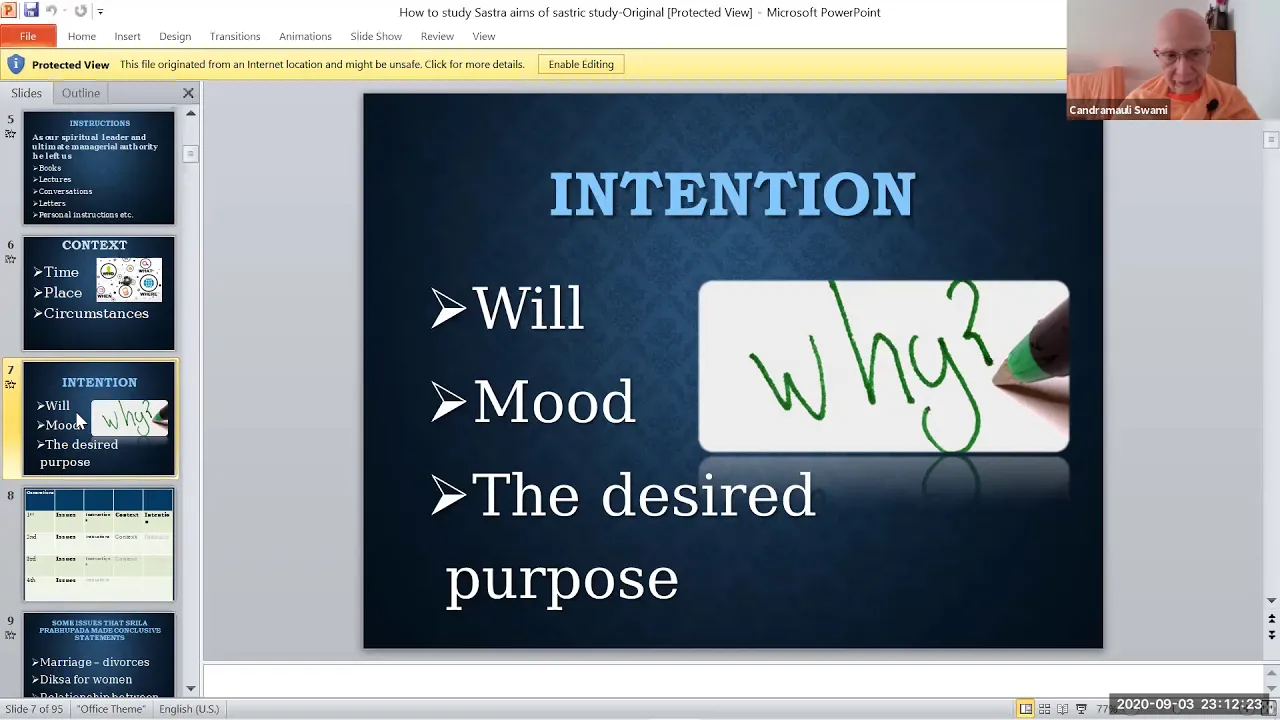Switch to the Home ribbon tab
1280x720 pixels.
(x=82, y=36)
